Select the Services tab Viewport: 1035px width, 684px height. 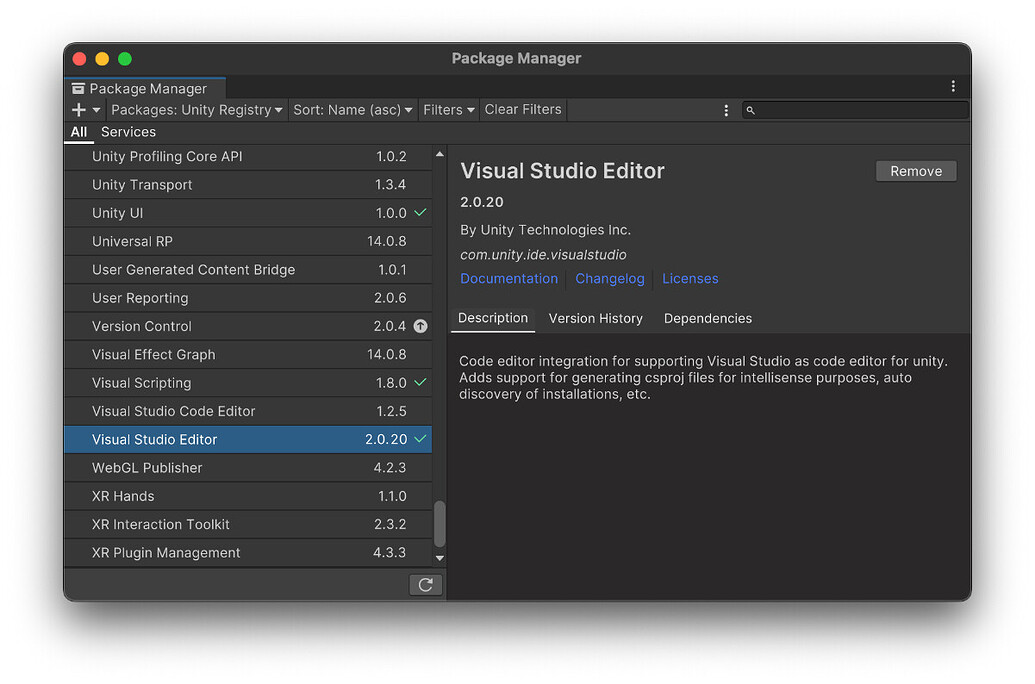pos(128,131)
